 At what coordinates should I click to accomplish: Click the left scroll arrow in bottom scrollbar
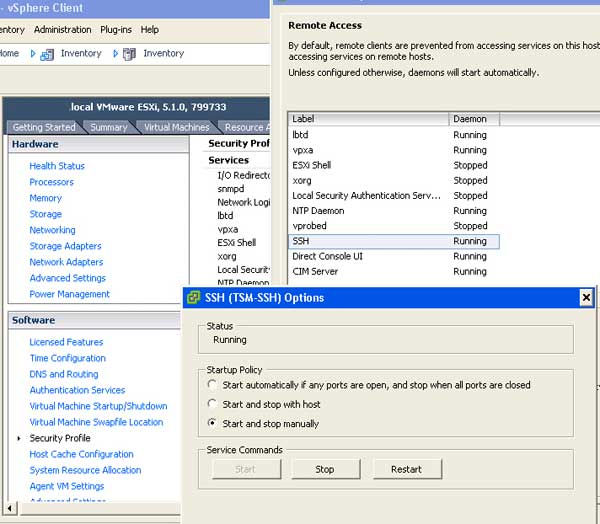pos(9,509)
